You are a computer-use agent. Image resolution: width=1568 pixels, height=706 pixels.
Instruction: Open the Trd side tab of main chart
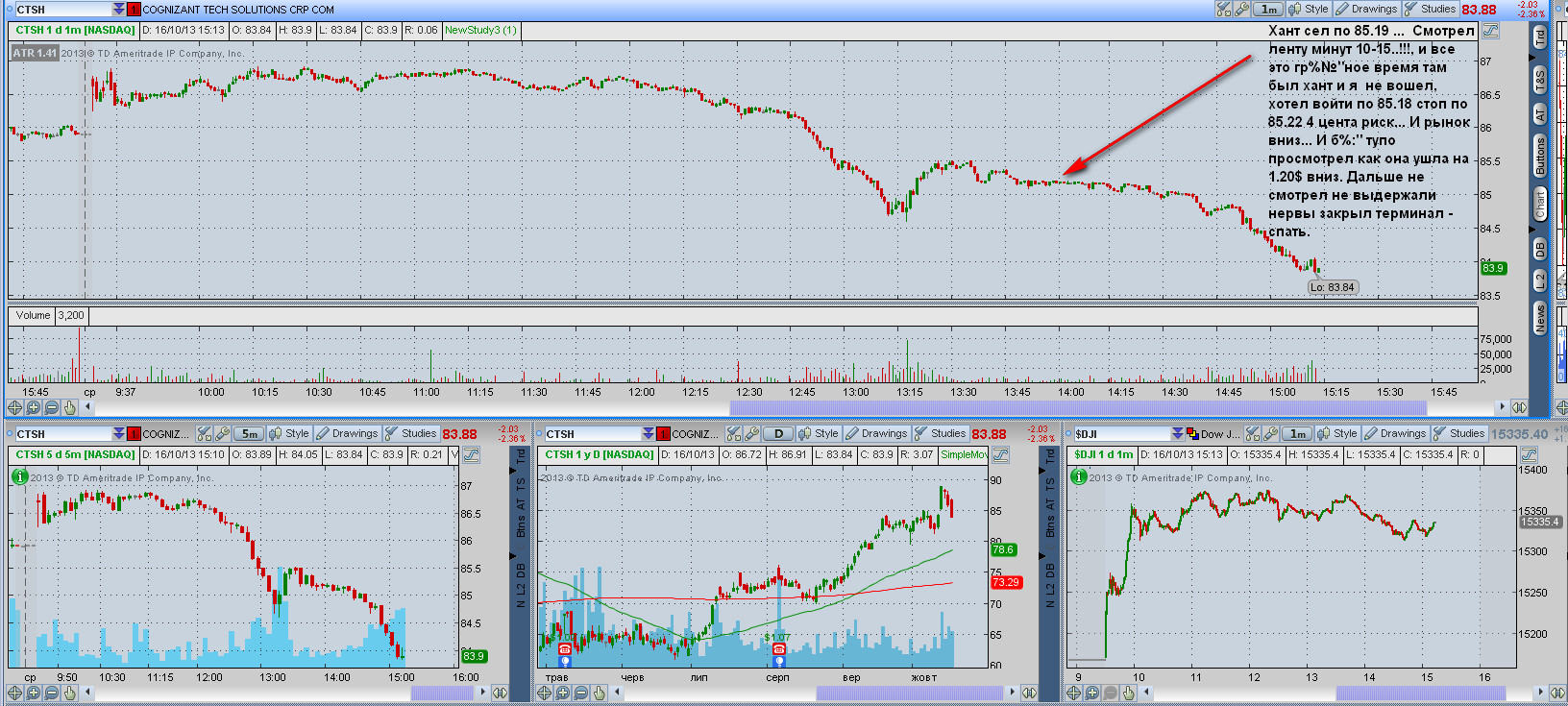pos(1540,37)
